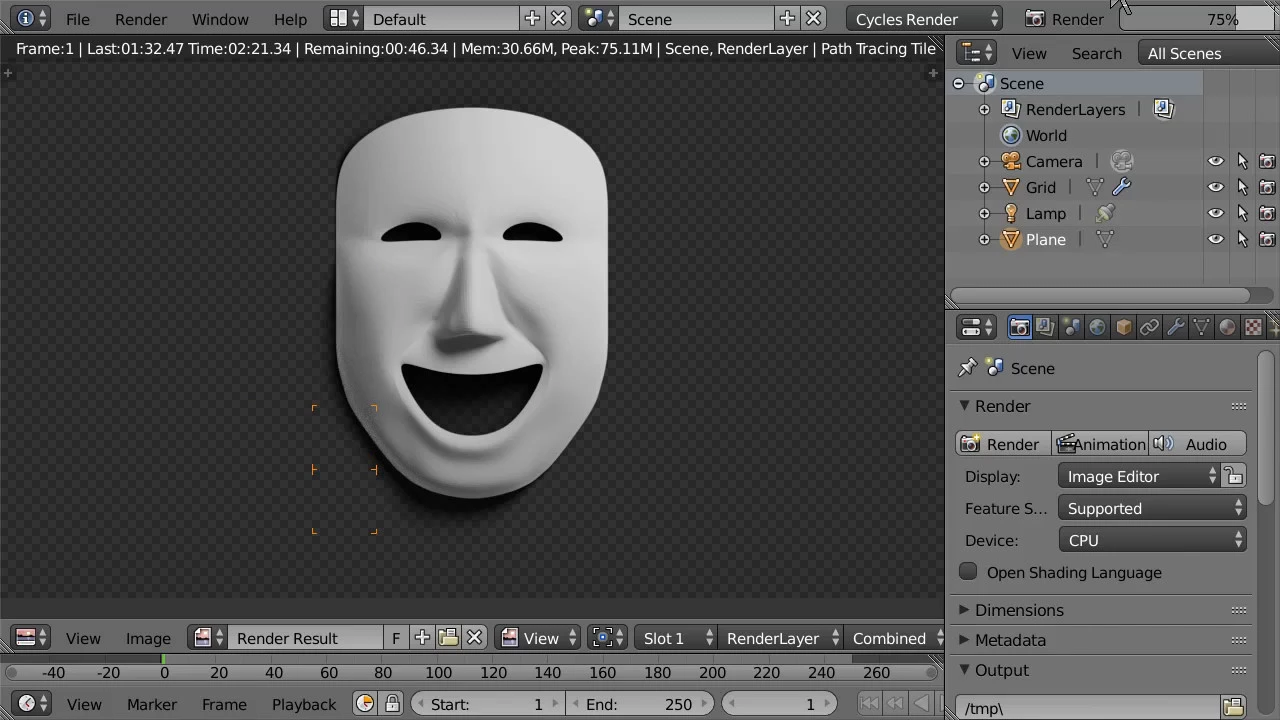Switch to Render properties tab
This screenshot has height=720, width=1280.
(1019, 327)
